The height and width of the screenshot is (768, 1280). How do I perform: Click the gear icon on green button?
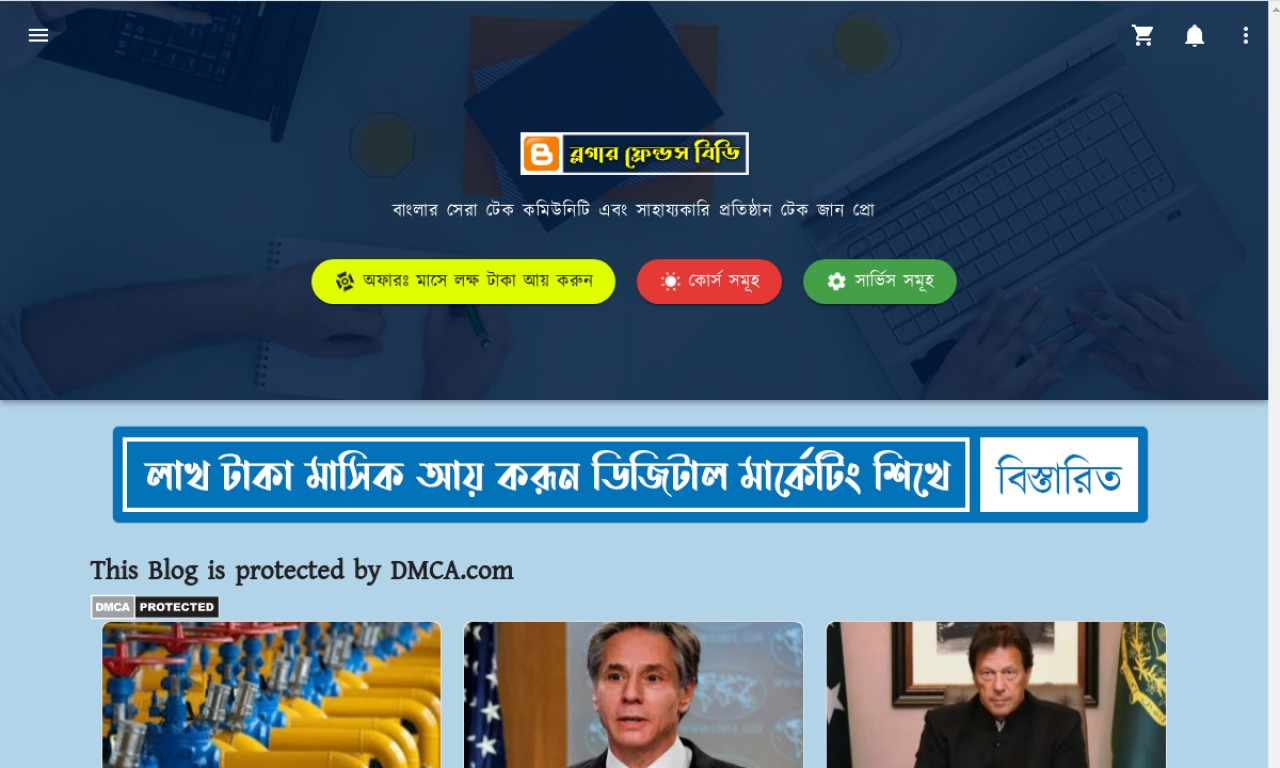[836, 282]
